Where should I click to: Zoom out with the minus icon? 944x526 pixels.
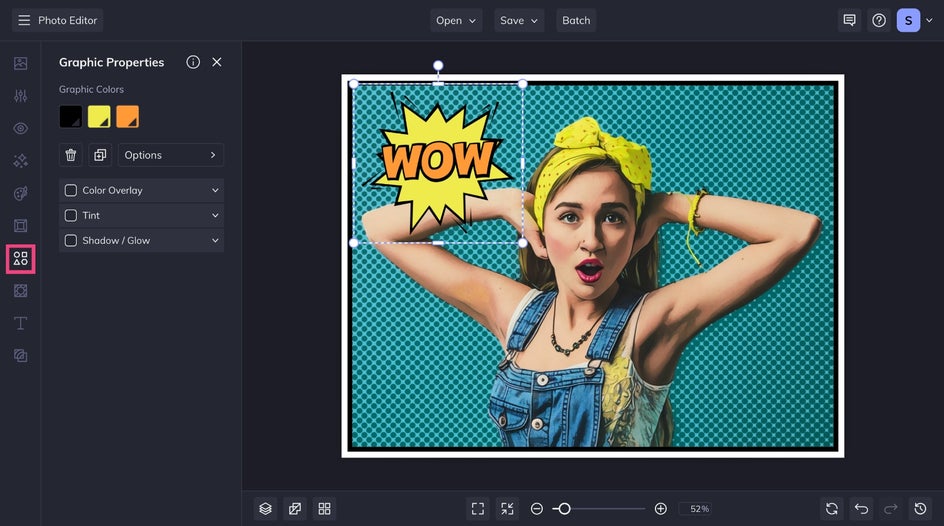pos(536,509)
